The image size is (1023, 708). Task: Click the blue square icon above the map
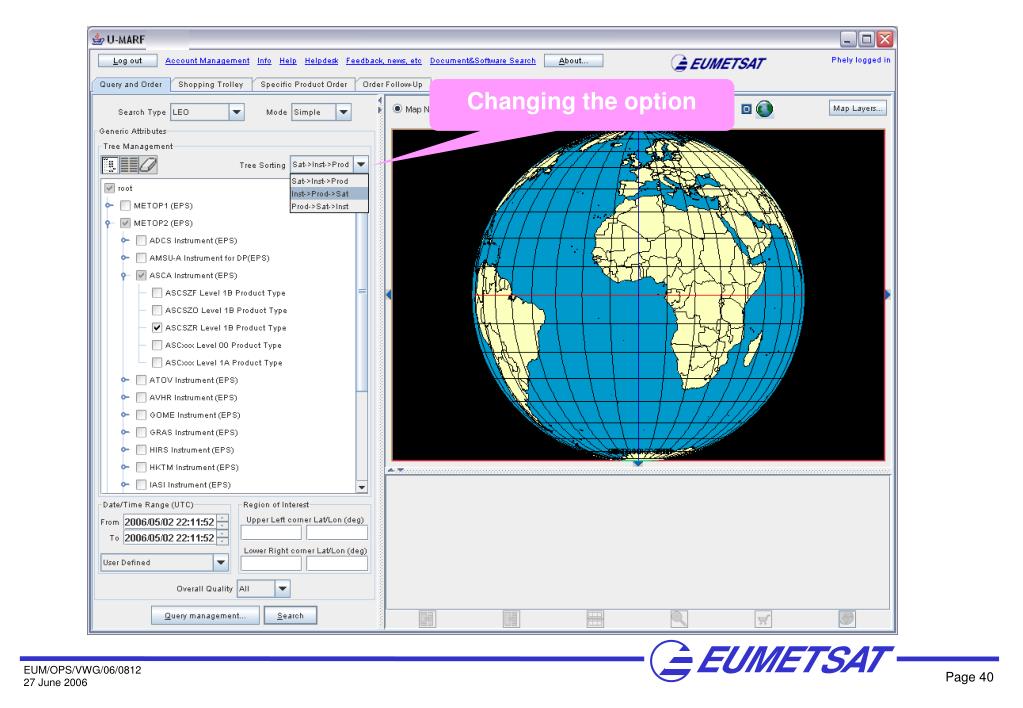(x=746, y=109)
